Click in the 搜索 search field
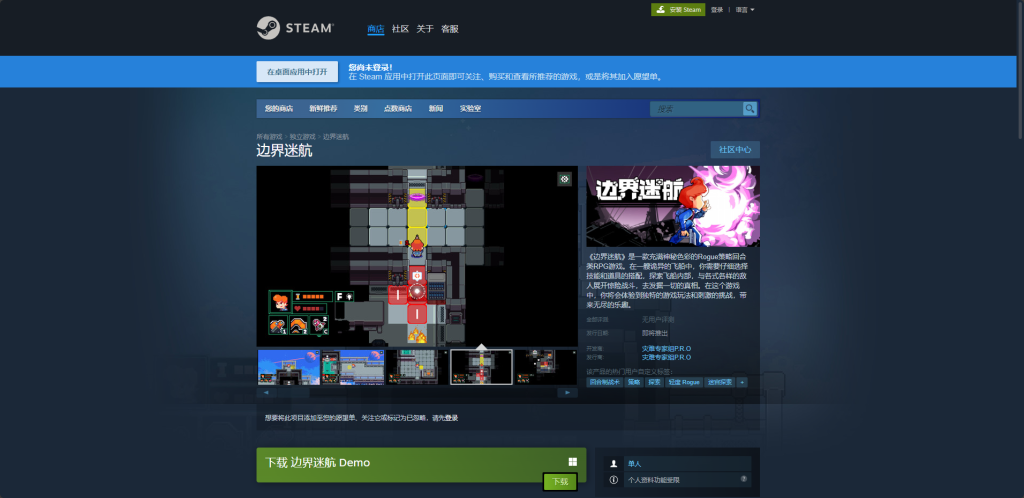This screenshot has height=498, width=1024. [x=696, y=108]
